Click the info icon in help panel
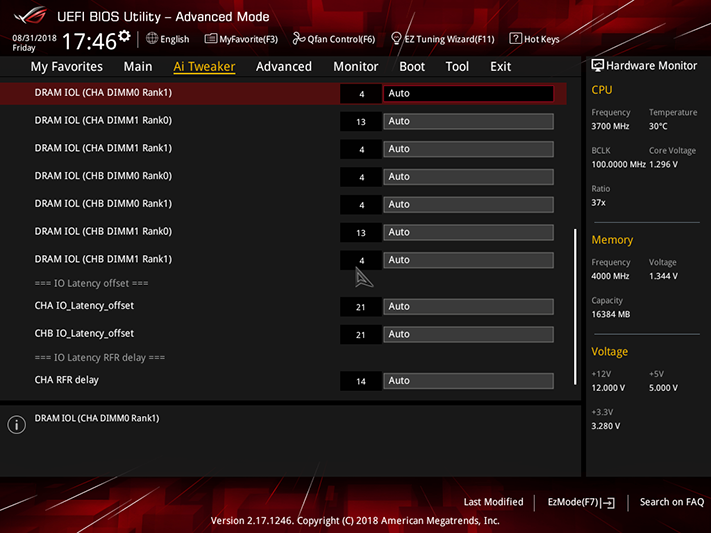 pyautogui.click(x=17, y=425)
